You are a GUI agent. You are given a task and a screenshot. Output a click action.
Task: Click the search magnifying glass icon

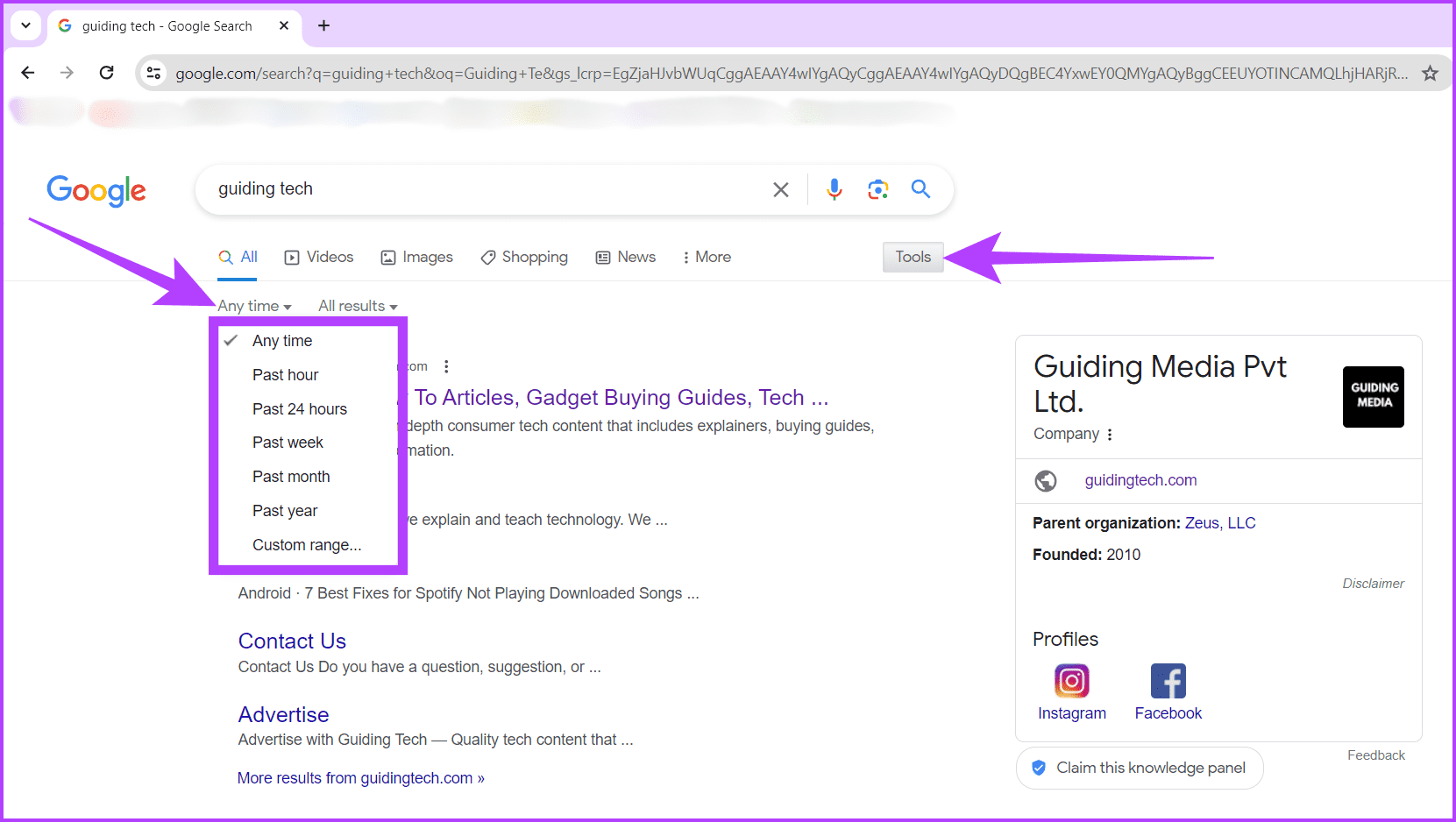[920, 189]
